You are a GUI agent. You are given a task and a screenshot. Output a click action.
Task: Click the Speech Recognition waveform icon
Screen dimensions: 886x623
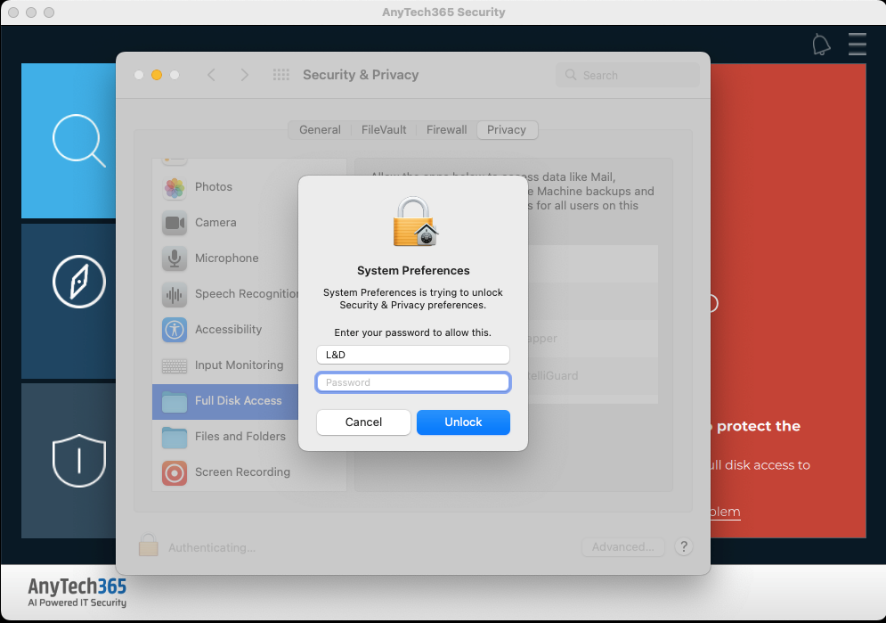(175, 294)
